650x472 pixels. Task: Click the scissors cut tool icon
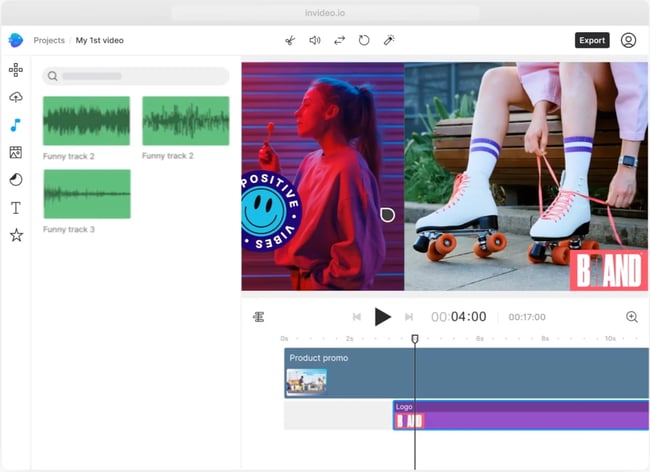click(290, 40)
